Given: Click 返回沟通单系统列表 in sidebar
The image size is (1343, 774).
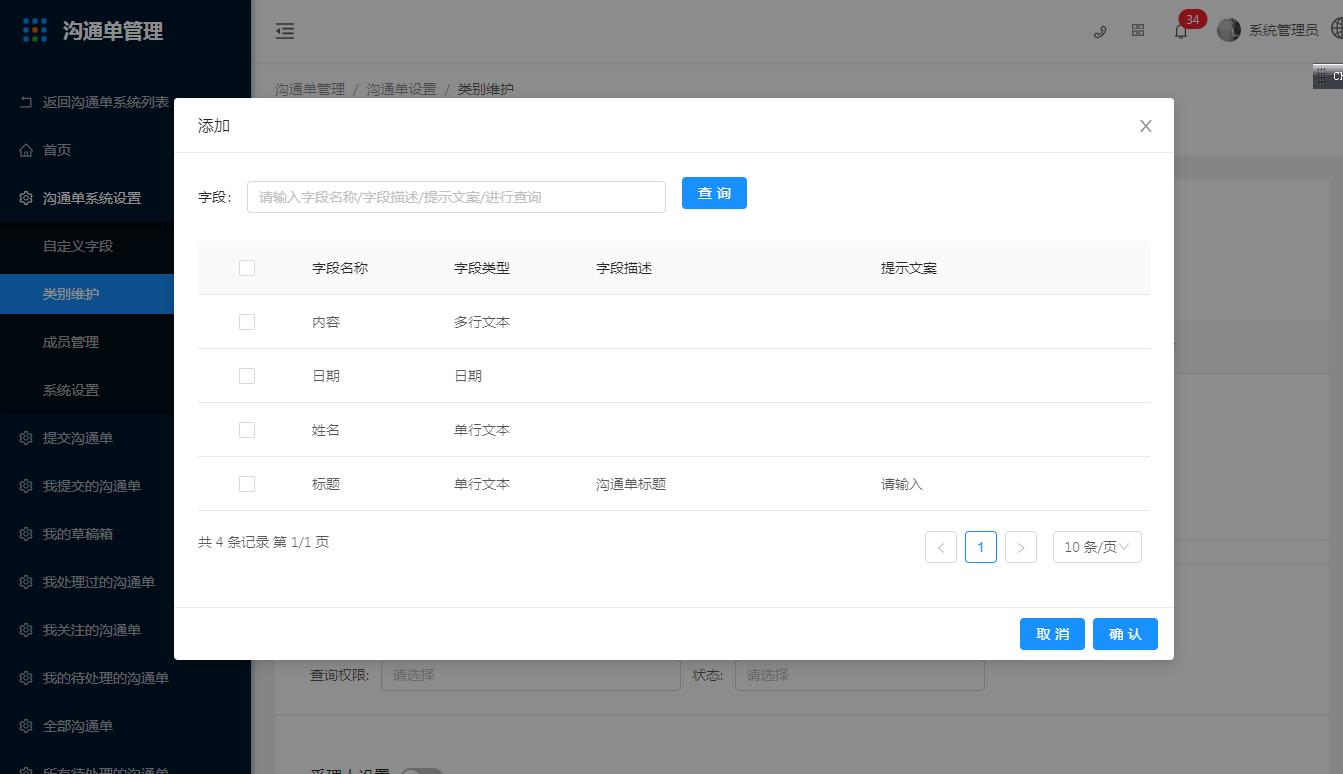Looking at the screenshot, I should coord(106,102).
